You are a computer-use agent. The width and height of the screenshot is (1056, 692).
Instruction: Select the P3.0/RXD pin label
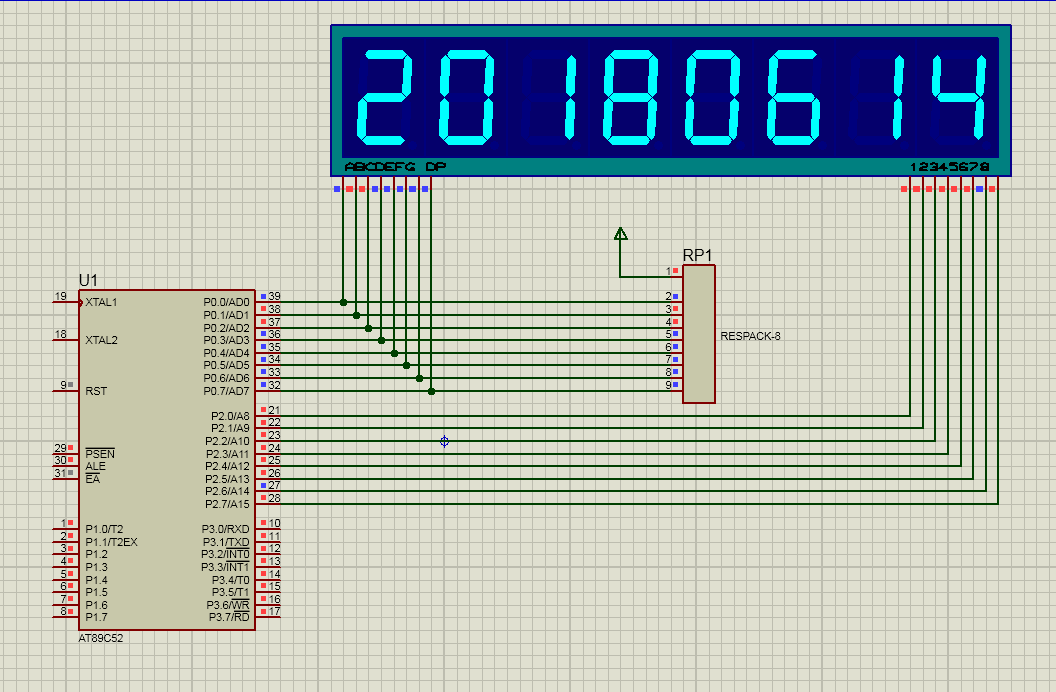pyautogui.click(x=226, y=529)
